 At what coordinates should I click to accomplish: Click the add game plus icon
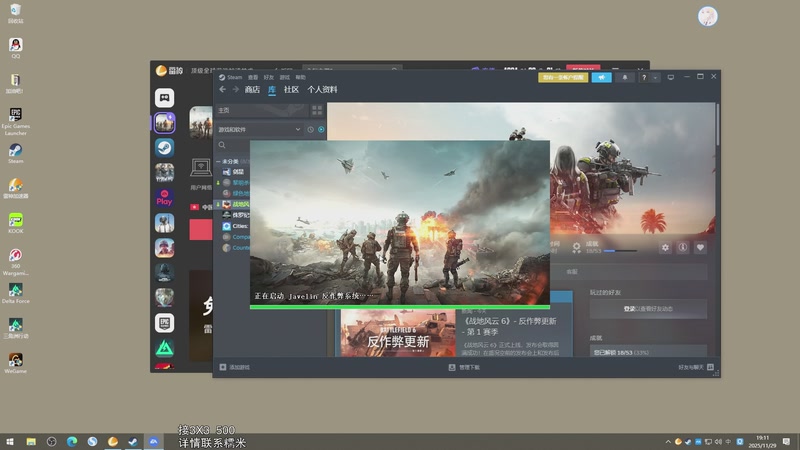[222, 367]
